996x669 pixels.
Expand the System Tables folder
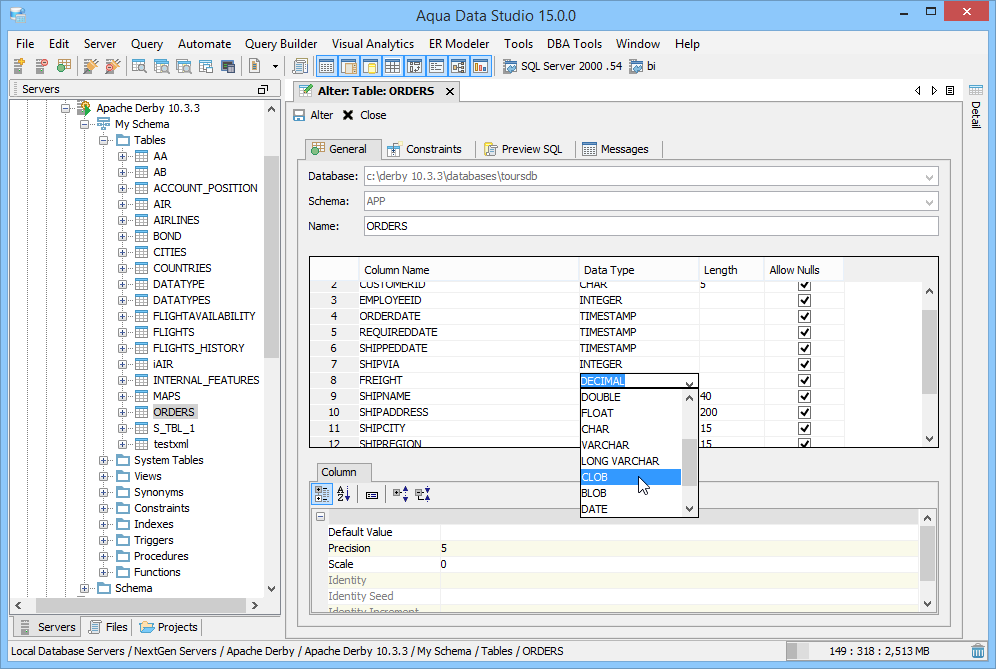(103, 461)
